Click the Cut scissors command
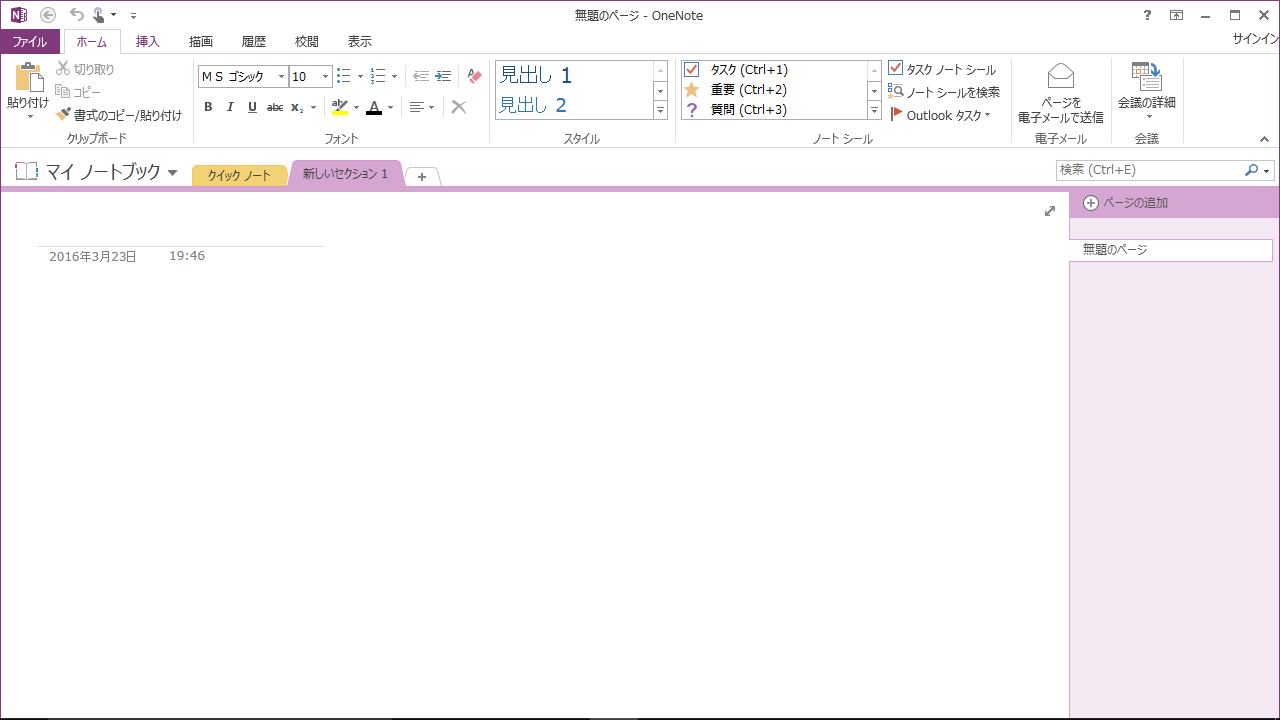Image resolution: width=1280 pixels, height=720 pixels. [86, 69]
